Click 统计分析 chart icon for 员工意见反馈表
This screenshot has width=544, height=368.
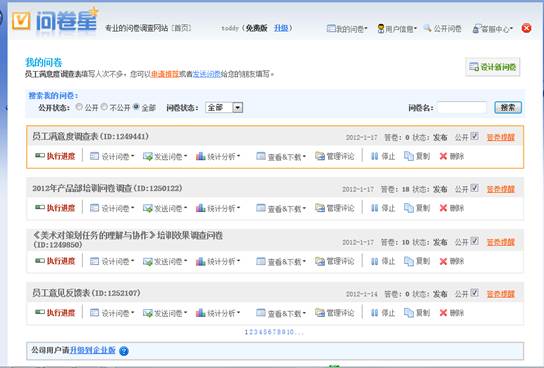click(x=201, y=313)
